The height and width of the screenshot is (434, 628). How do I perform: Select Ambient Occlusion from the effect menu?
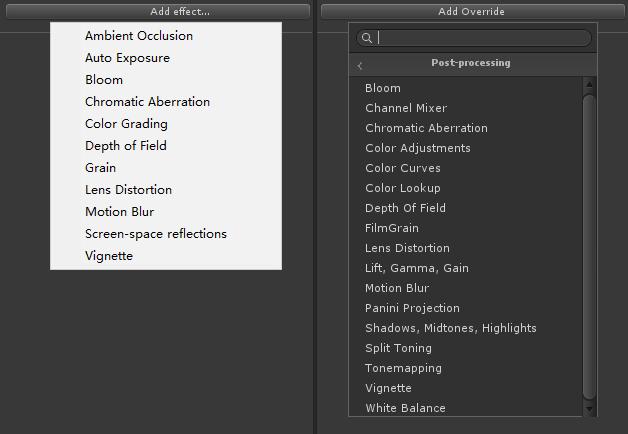tap(139, 36)
